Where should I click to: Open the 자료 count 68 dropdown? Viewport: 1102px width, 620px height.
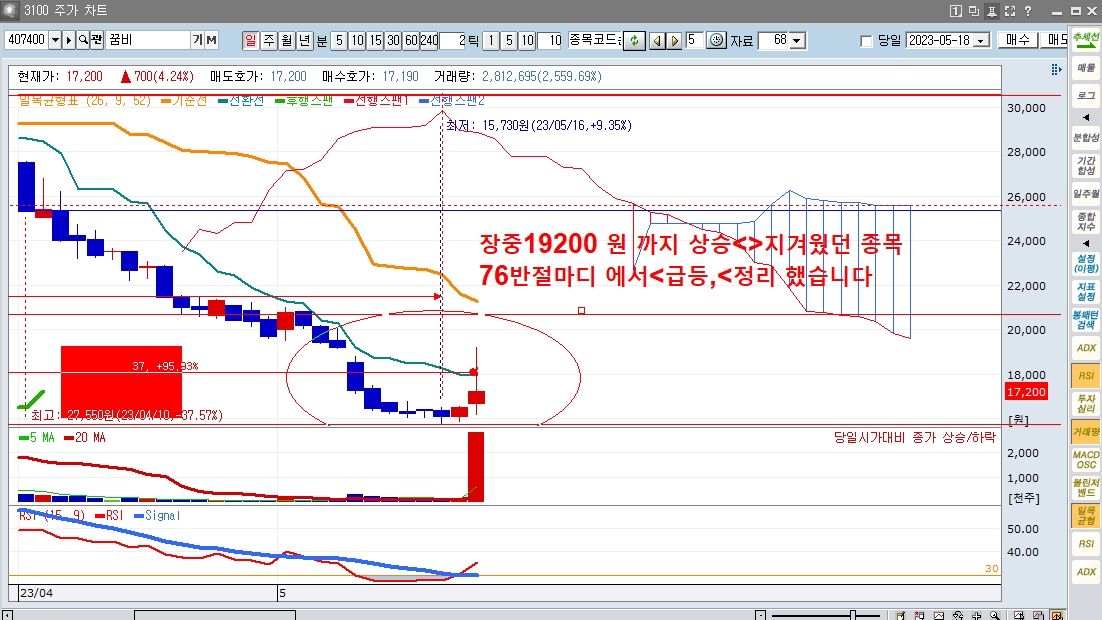pyautogui.click(x=797, y=40)
